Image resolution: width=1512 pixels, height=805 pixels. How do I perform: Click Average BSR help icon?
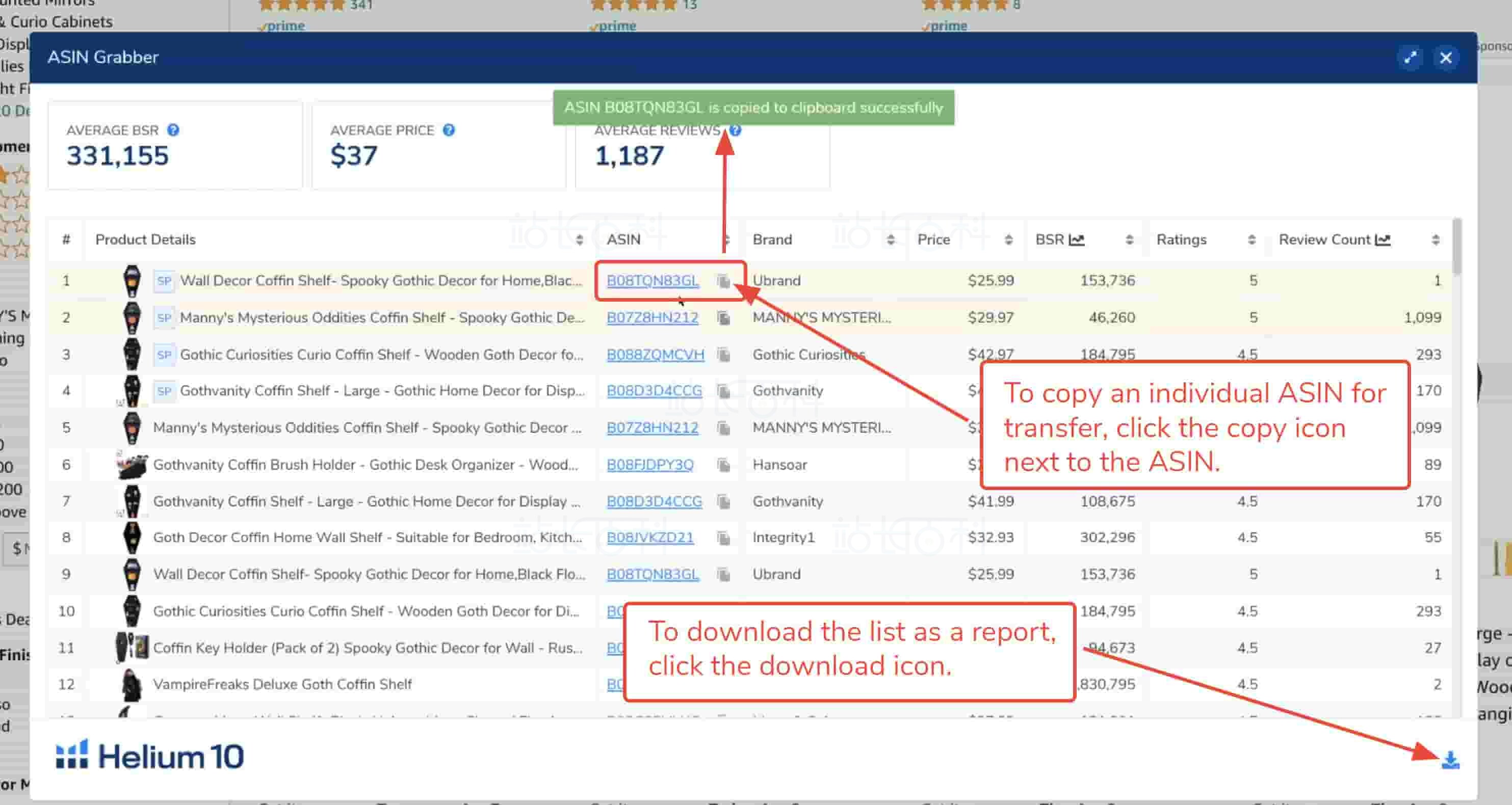(173, 130)
